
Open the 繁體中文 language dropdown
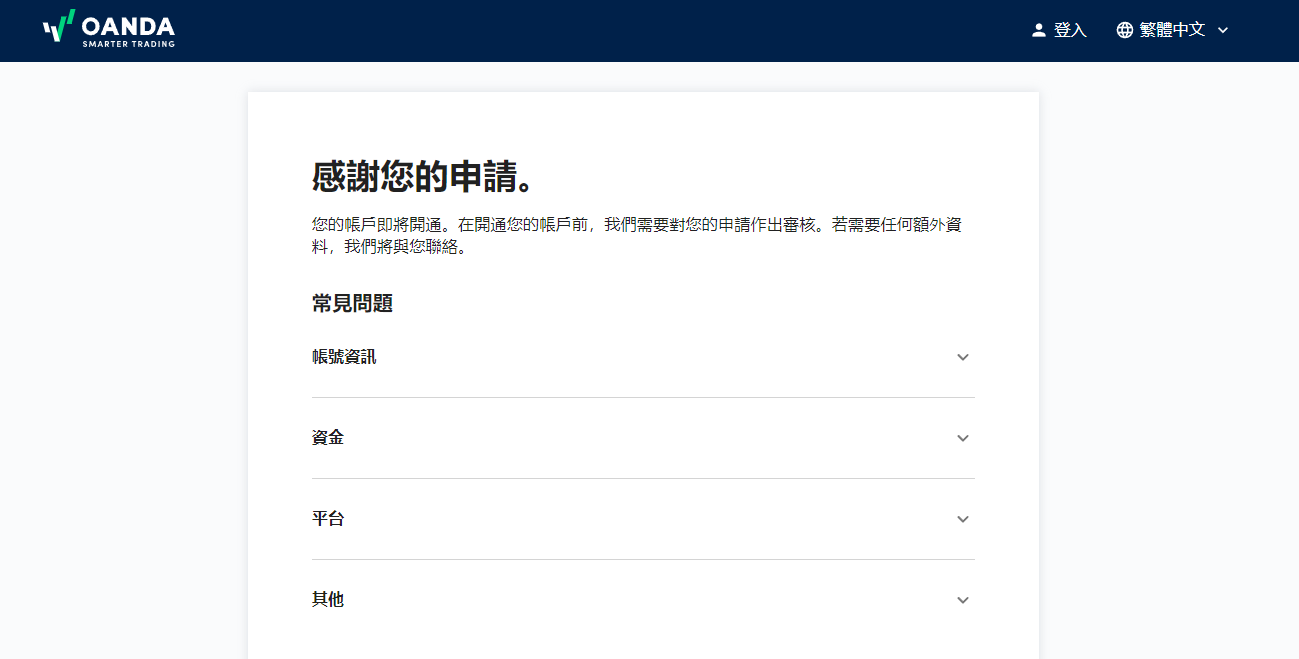[1172, 30]
